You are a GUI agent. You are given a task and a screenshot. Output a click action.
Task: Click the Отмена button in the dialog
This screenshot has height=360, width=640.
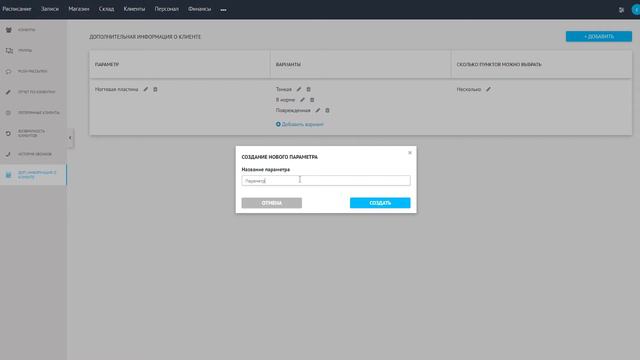[x=271, y=203]
